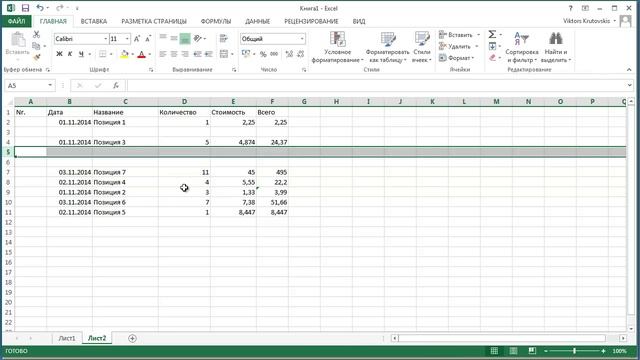Click decrease decimal icon
This screenshot has height=360, width=640.
(300, 54)
